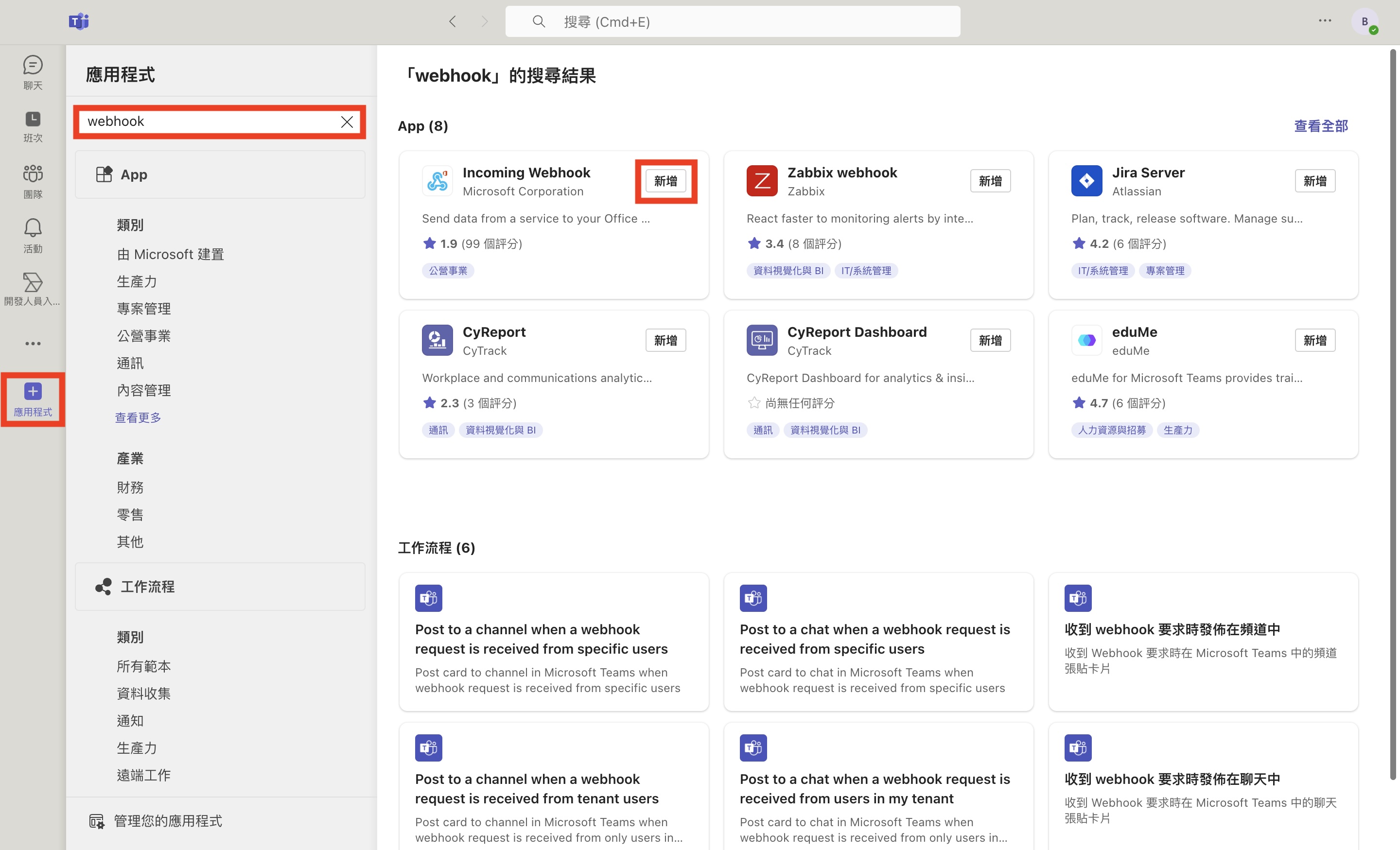The height and width of the screenshot is (850, 1400).
Task: Click the magnifier icon in search bar
Action: point(538,21)
